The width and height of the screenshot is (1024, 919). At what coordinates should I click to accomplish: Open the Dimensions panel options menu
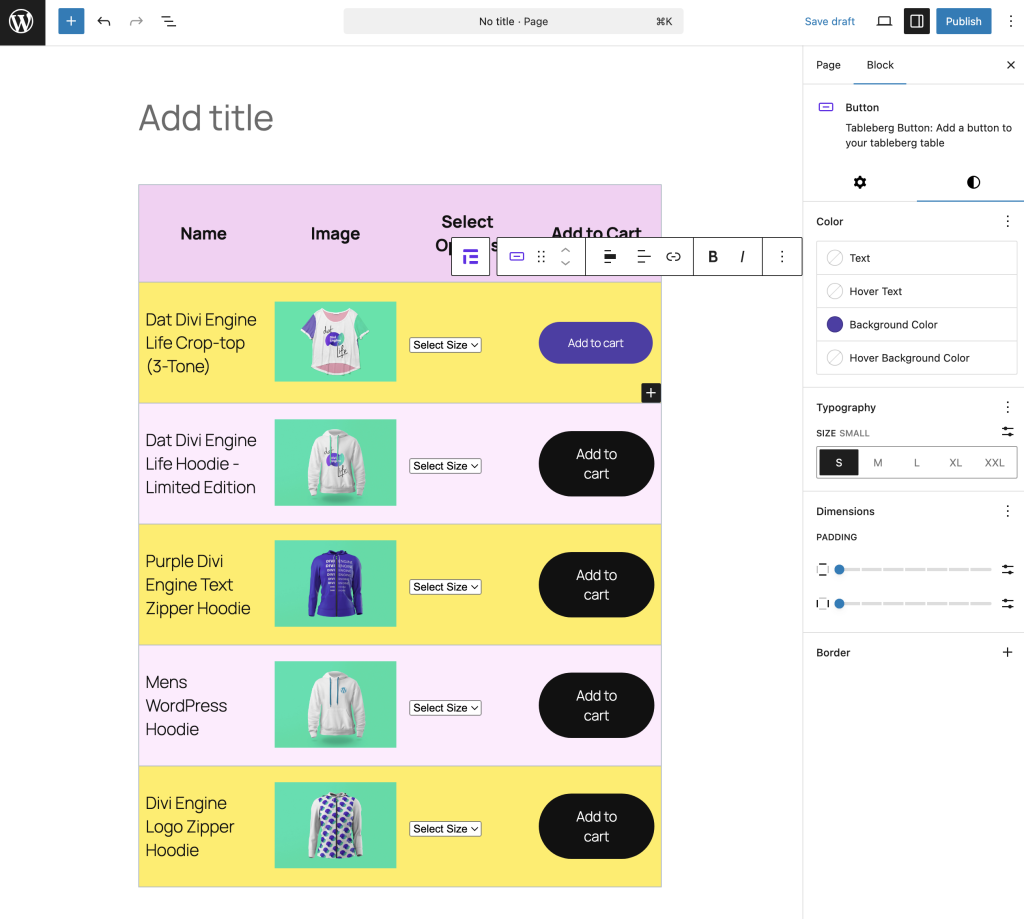(1007, 511)
